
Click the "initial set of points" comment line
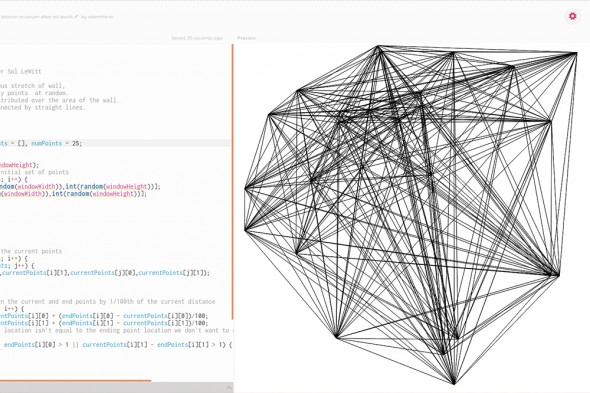tap(34, 172)
